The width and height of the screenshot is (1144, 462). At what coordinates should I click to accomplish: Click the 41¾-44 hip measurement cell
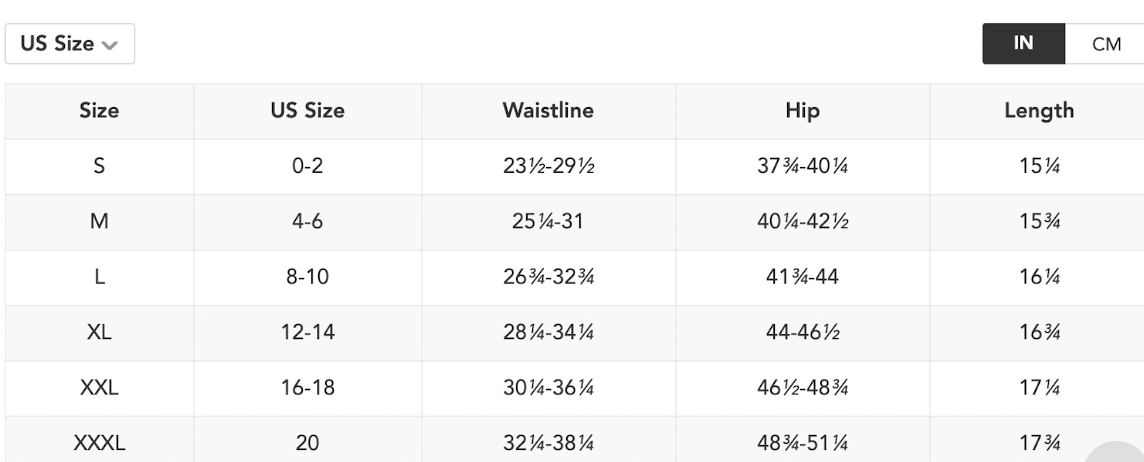tap(803, 278)
